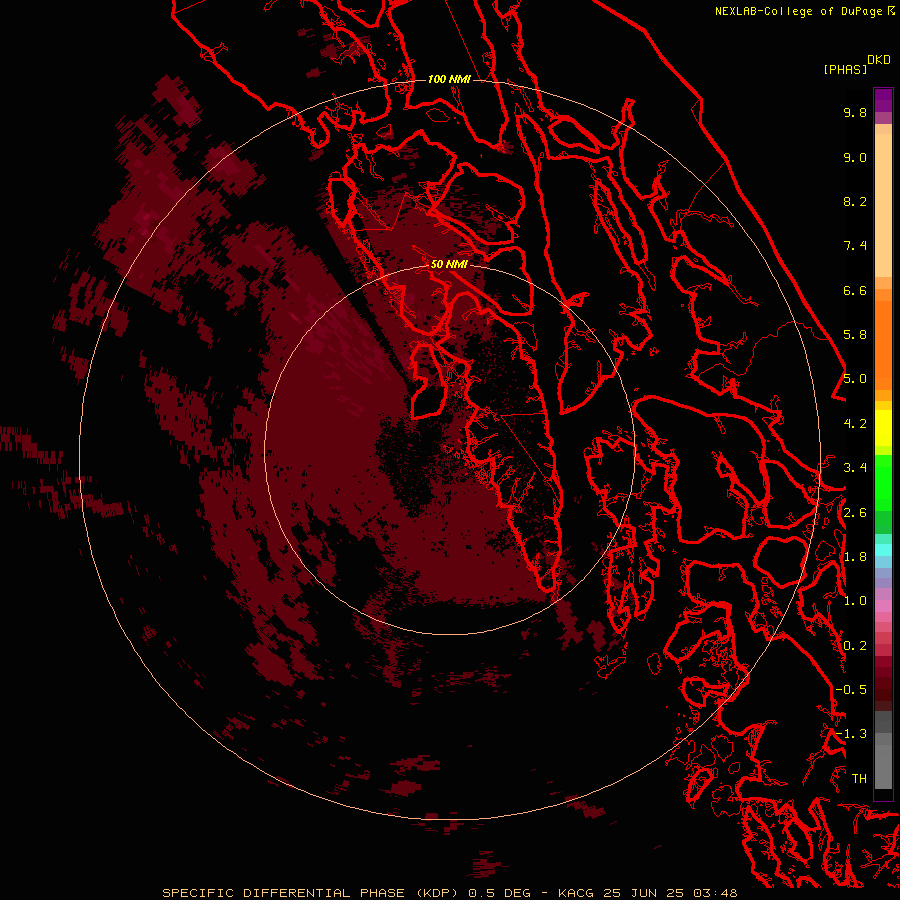Click the 1.8 legend value

855,557
